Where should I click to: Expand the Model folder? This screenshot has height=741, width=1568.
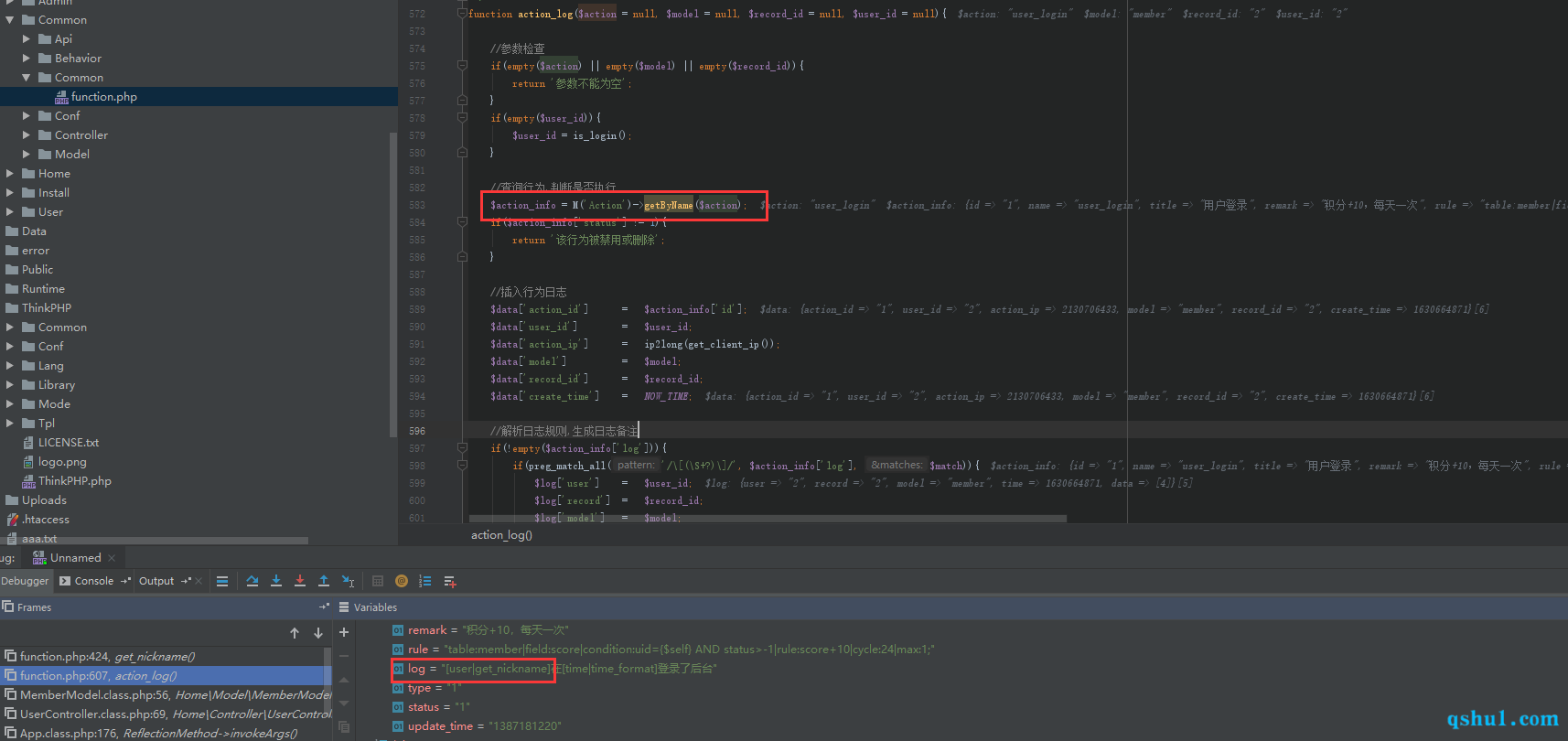click(27, 155)
